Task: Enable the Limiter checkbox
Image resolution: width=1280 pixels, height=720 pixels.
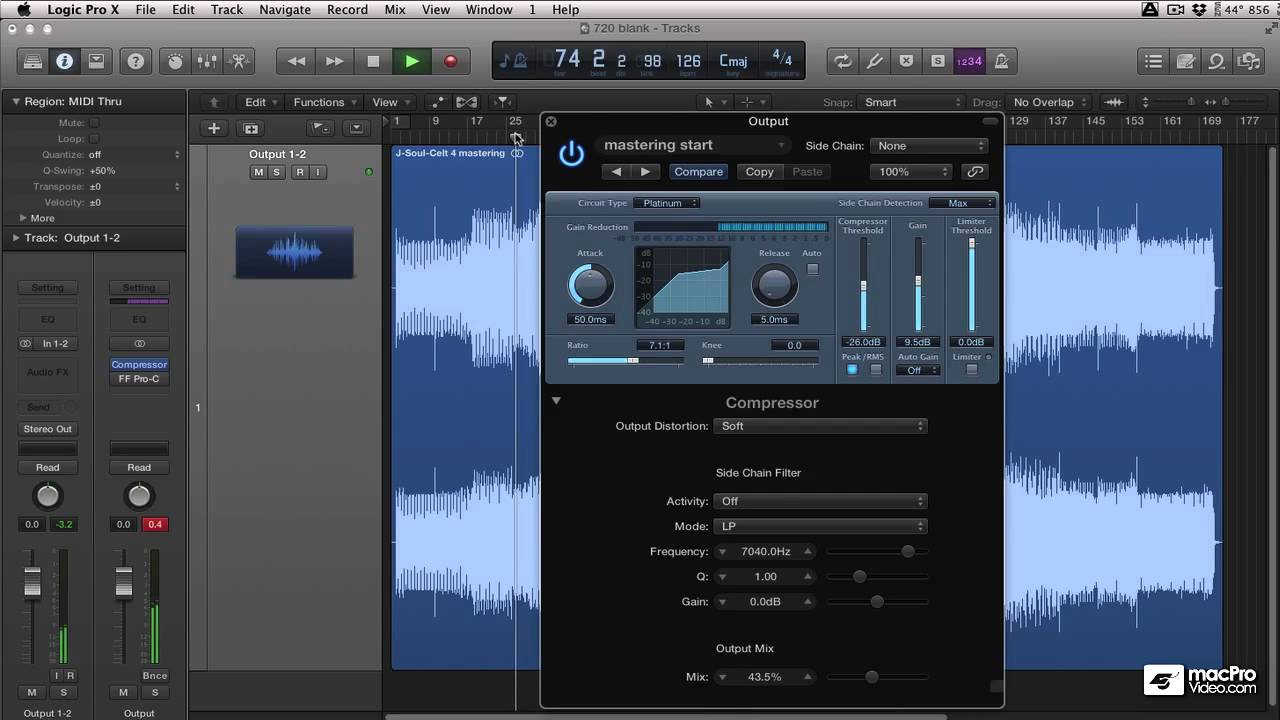Action: [x=971, y=370]
